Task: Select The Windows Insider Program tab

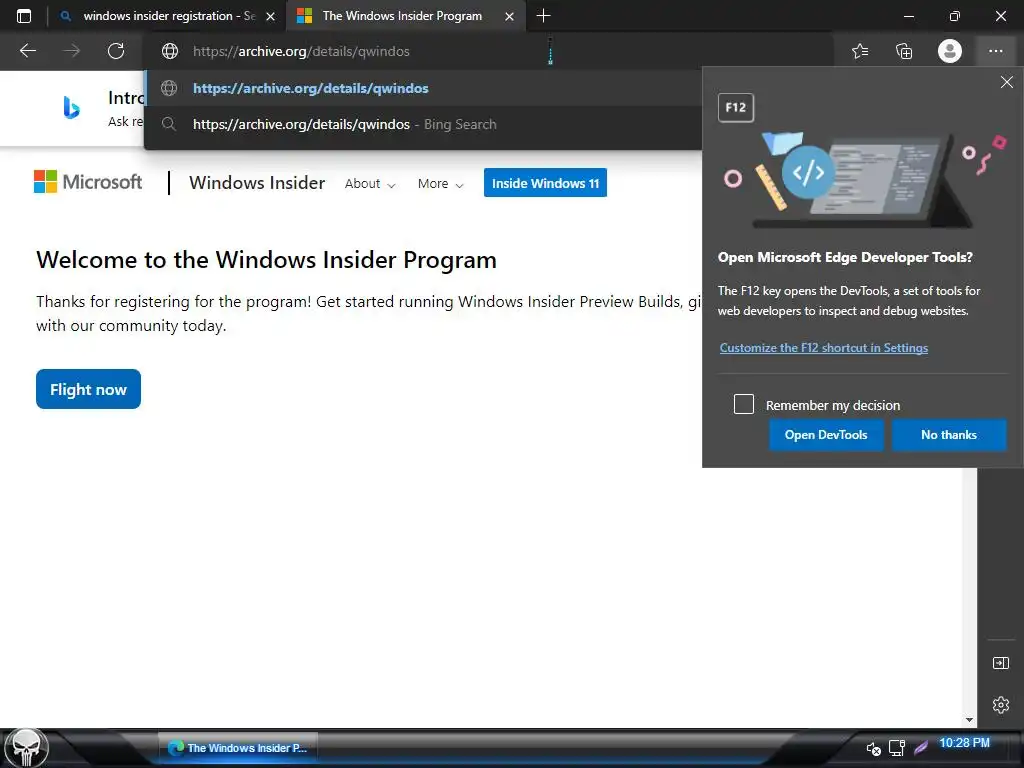Action: (405, 16)
